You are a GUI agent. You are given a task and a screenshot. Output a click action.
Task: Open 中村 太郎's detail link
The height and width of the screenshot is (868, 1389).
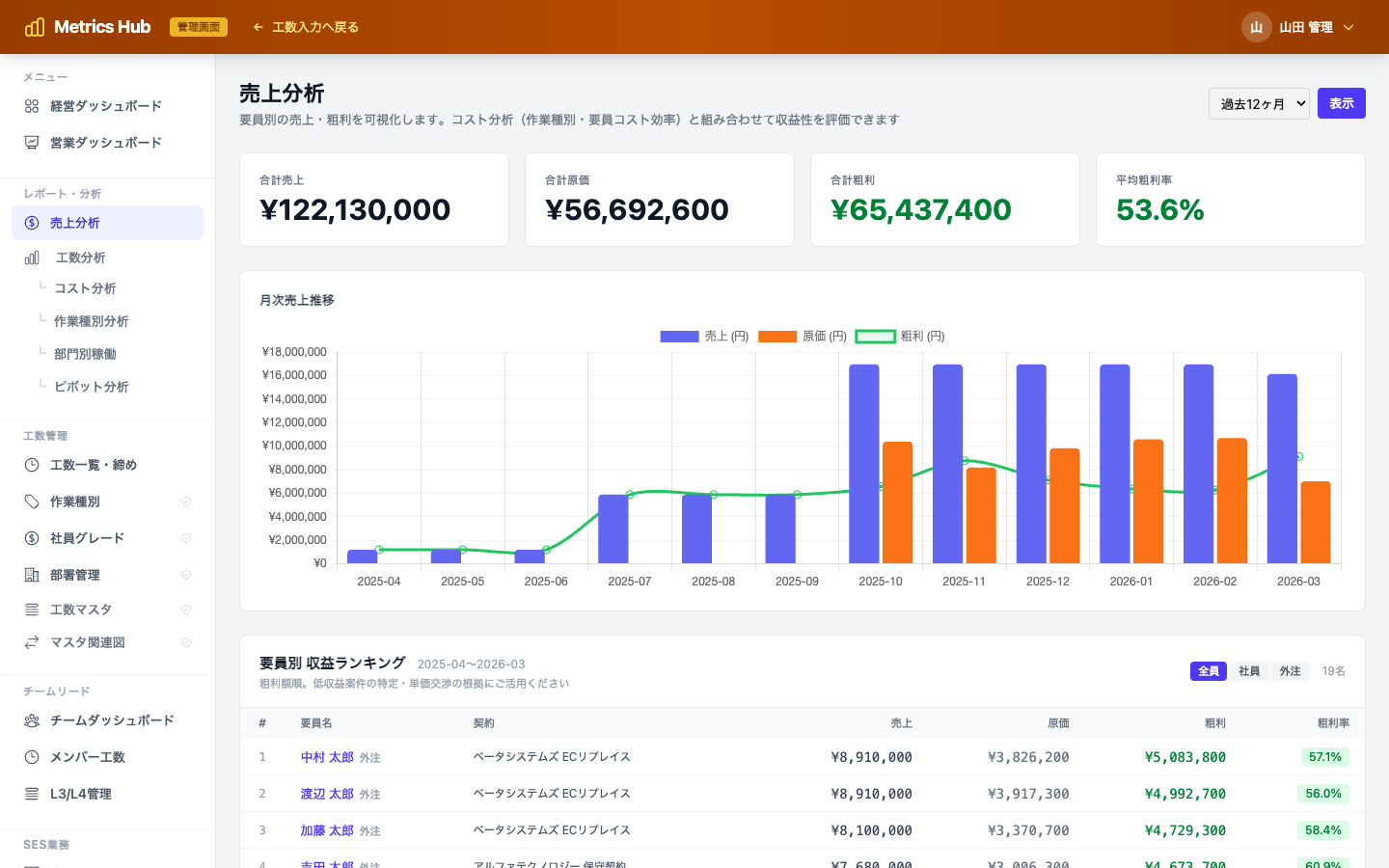tap(325, 757)
